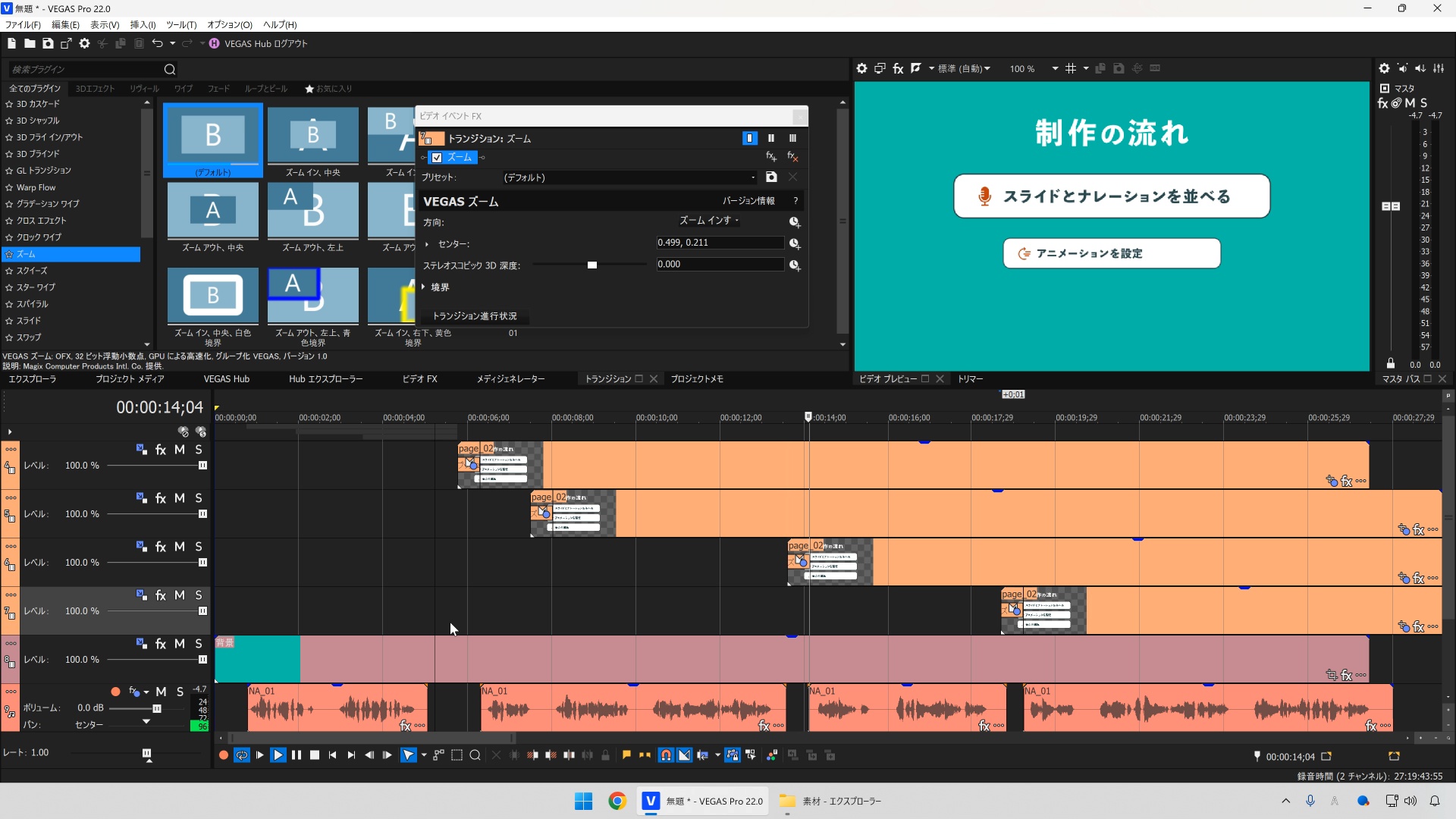Select the Selection edit tool rectangle

(457, 755)
